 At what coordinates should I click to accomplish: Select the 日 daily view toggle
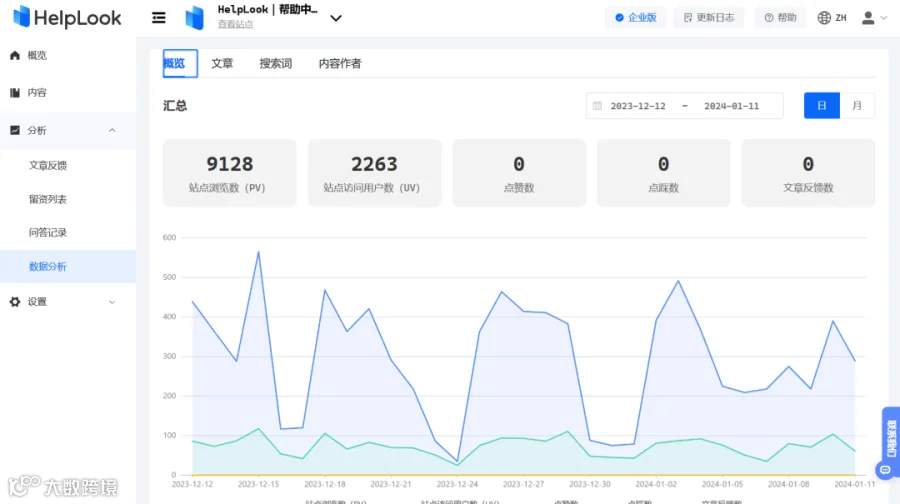pyautogui.click(x=822, y=106)
